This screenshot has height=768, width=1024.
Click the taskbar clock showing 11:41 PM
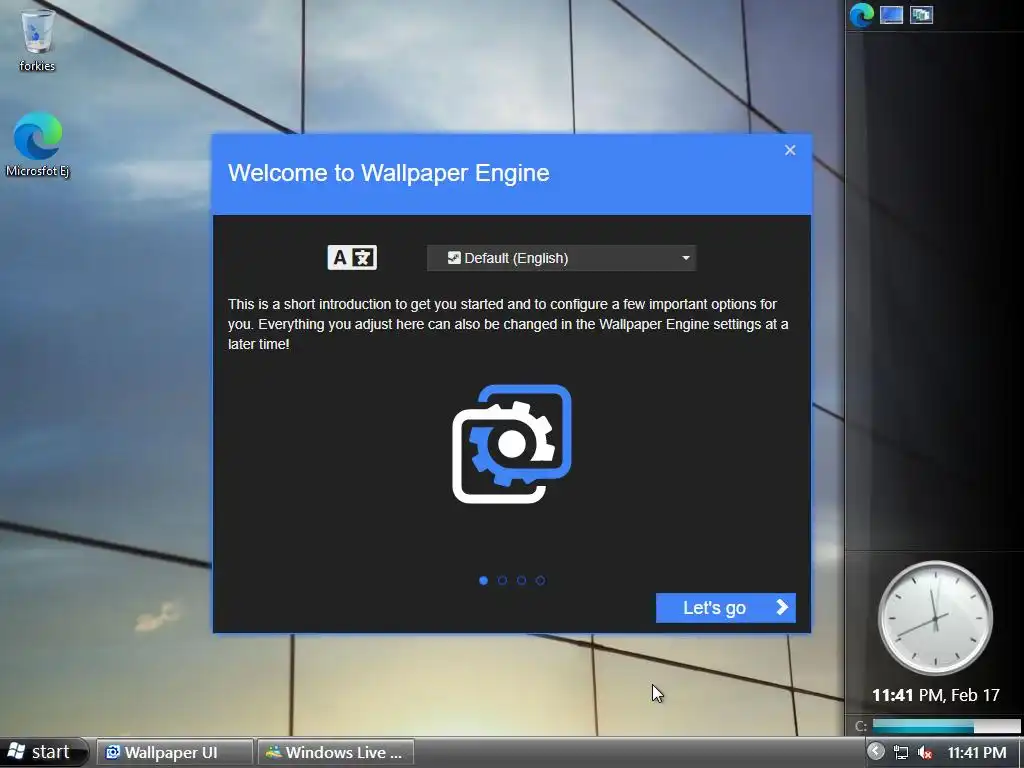(977, 753)
